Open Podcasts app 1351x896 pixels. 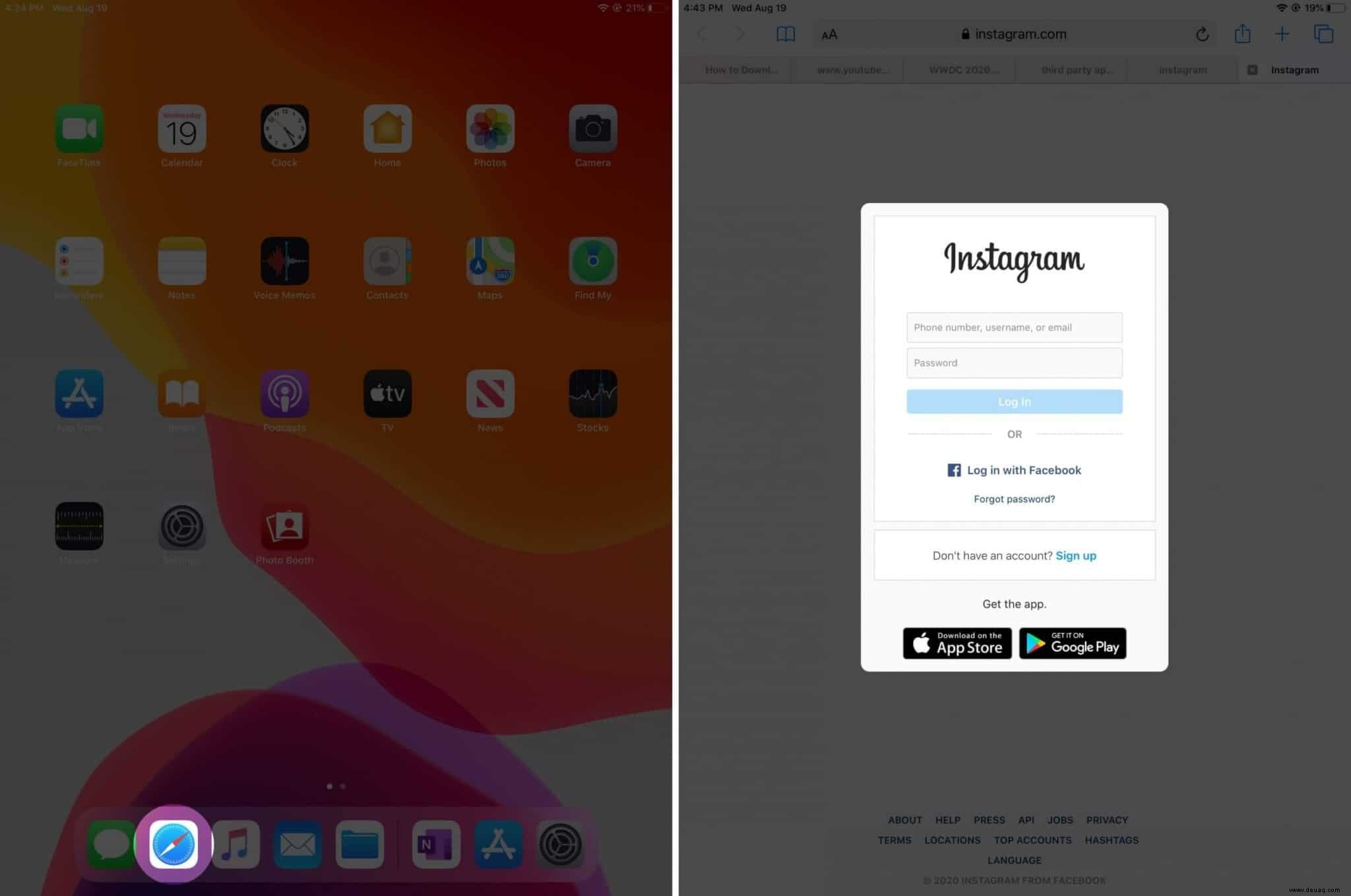tap(283, 394)
